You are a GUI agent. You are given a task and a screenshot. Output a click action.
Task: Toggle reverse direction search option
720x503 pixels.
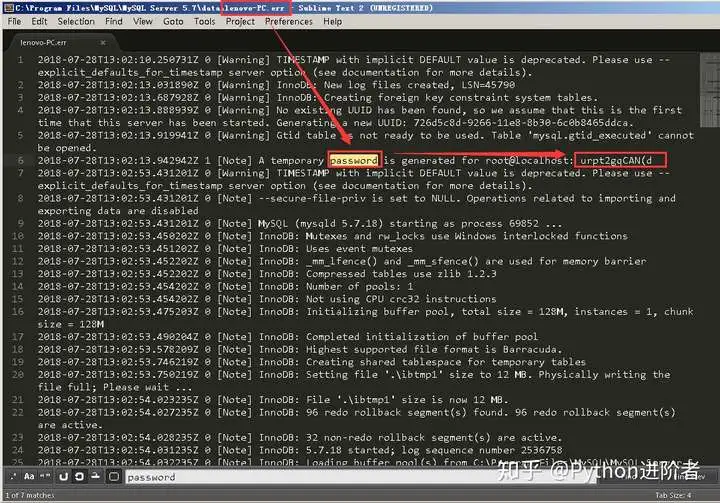[63, 476]
